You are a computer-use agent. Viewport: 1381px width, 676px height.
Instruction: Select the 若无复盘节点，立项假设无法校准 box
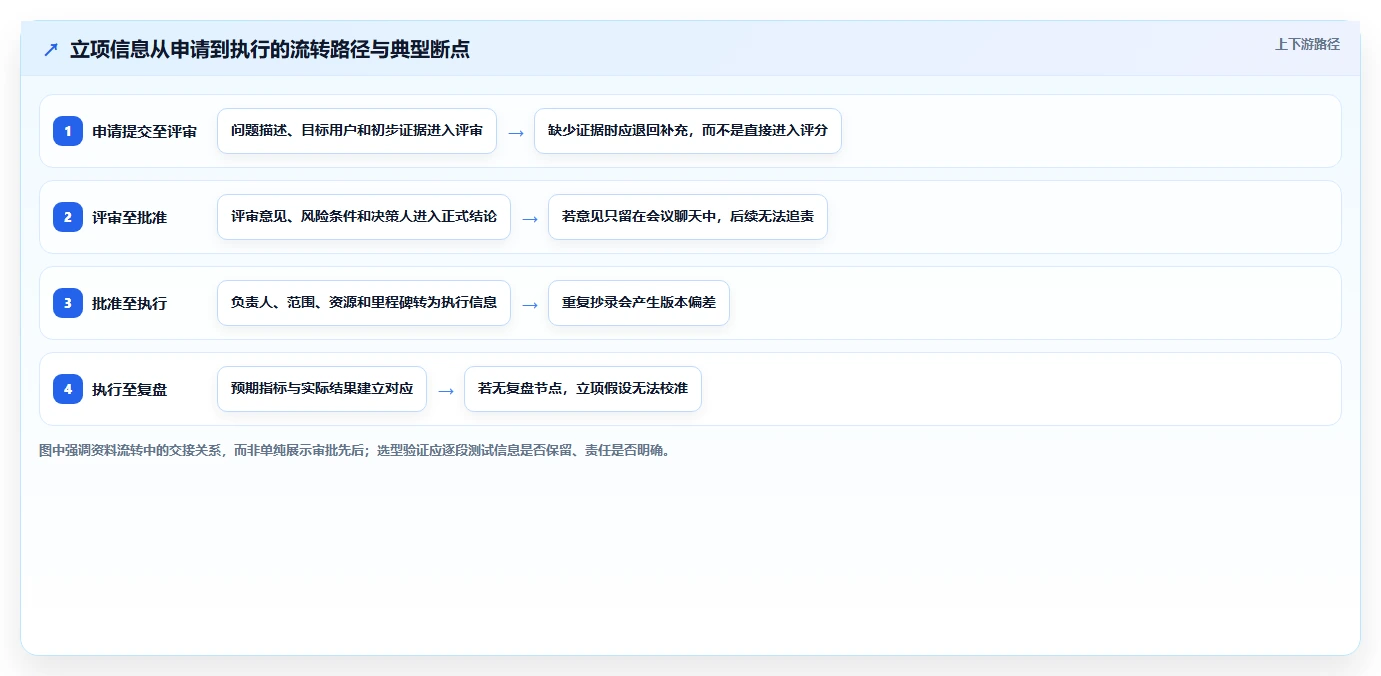pyautogui.click(x=583, y=389)
